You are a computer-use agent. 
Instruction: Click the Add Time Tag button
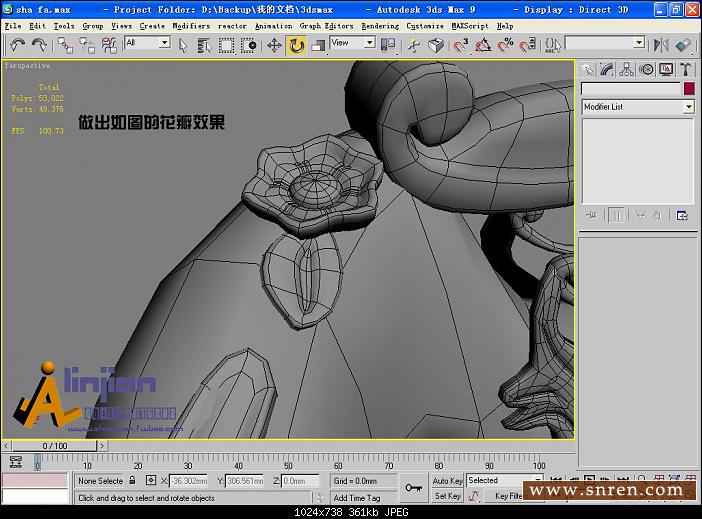tap(356, 497)
